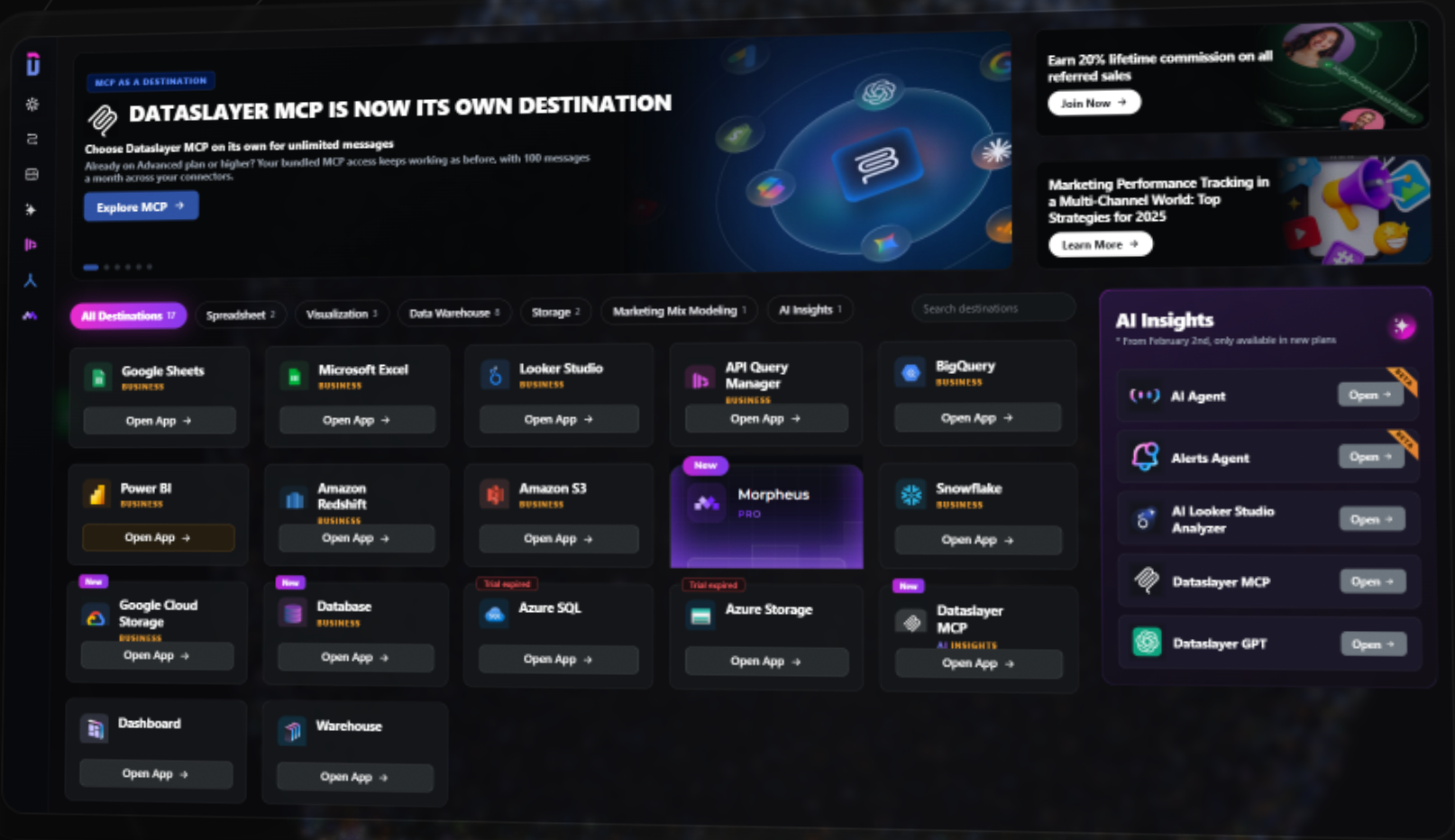Screen dimensions: 1455x840
Task: Click the Azure Storage card icon
Action: coord(700,616)
